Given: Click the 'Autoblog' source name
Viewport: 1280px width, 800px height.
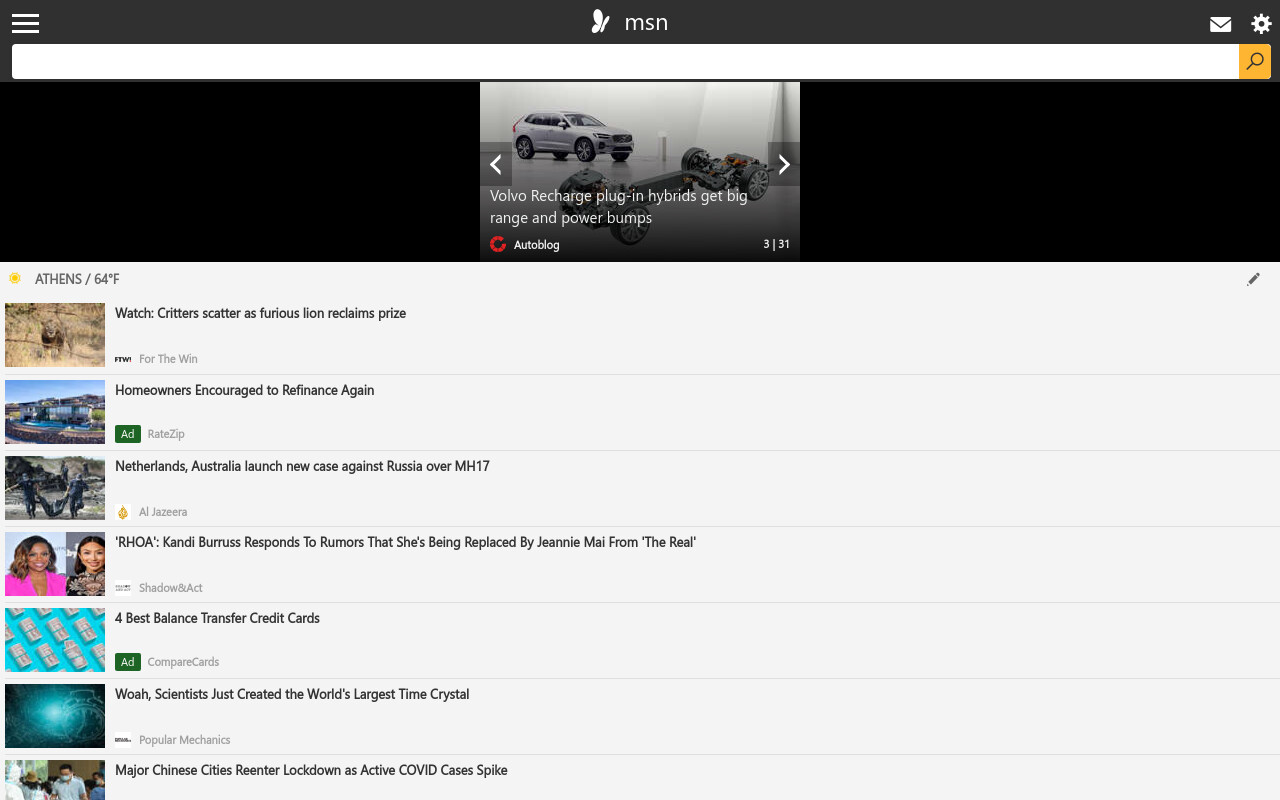Looking at the screenshot, I should coord(536,245).
